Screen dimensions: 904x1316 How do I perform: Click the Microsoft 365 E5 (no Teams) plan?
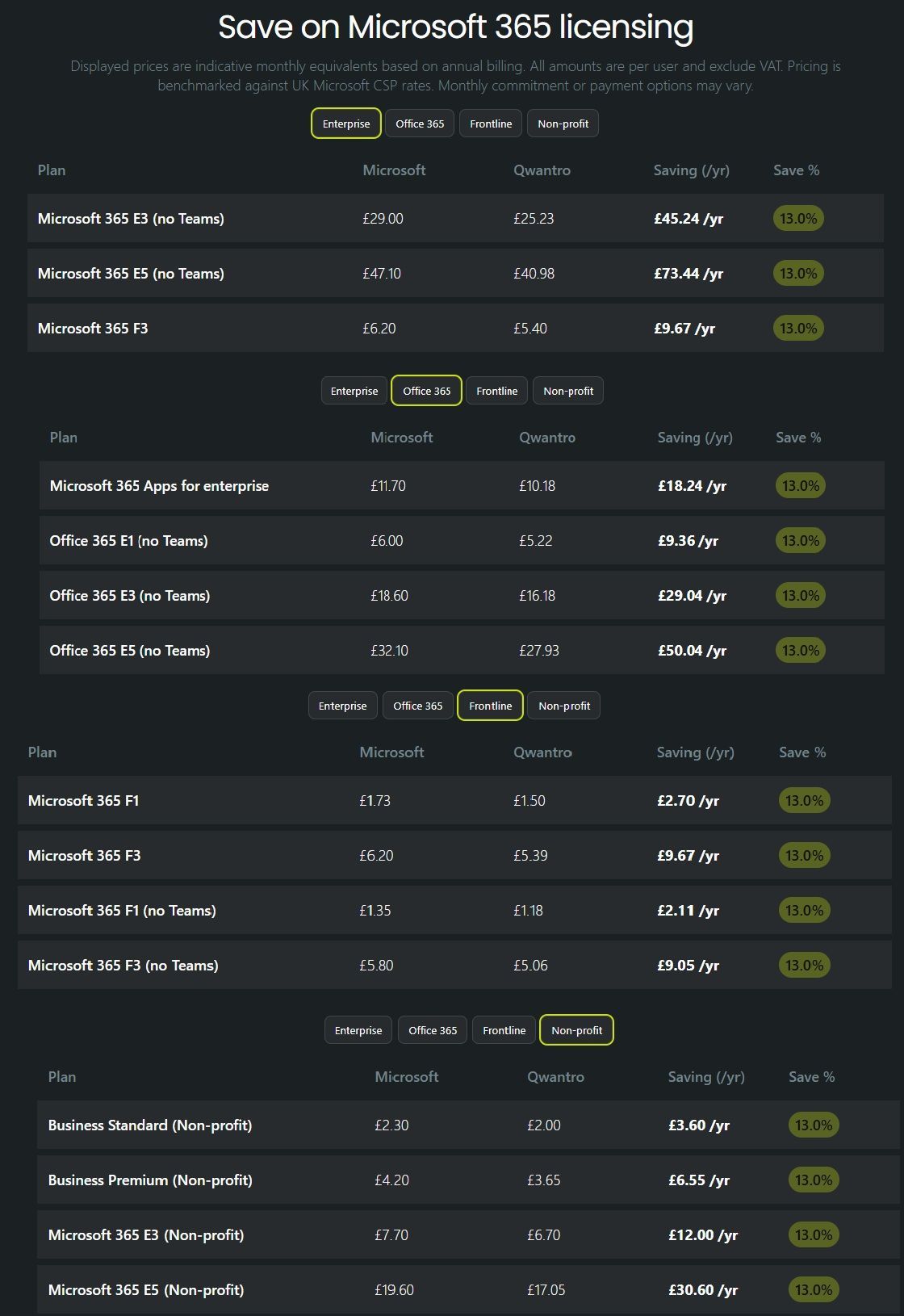click(x=131, y=274)
